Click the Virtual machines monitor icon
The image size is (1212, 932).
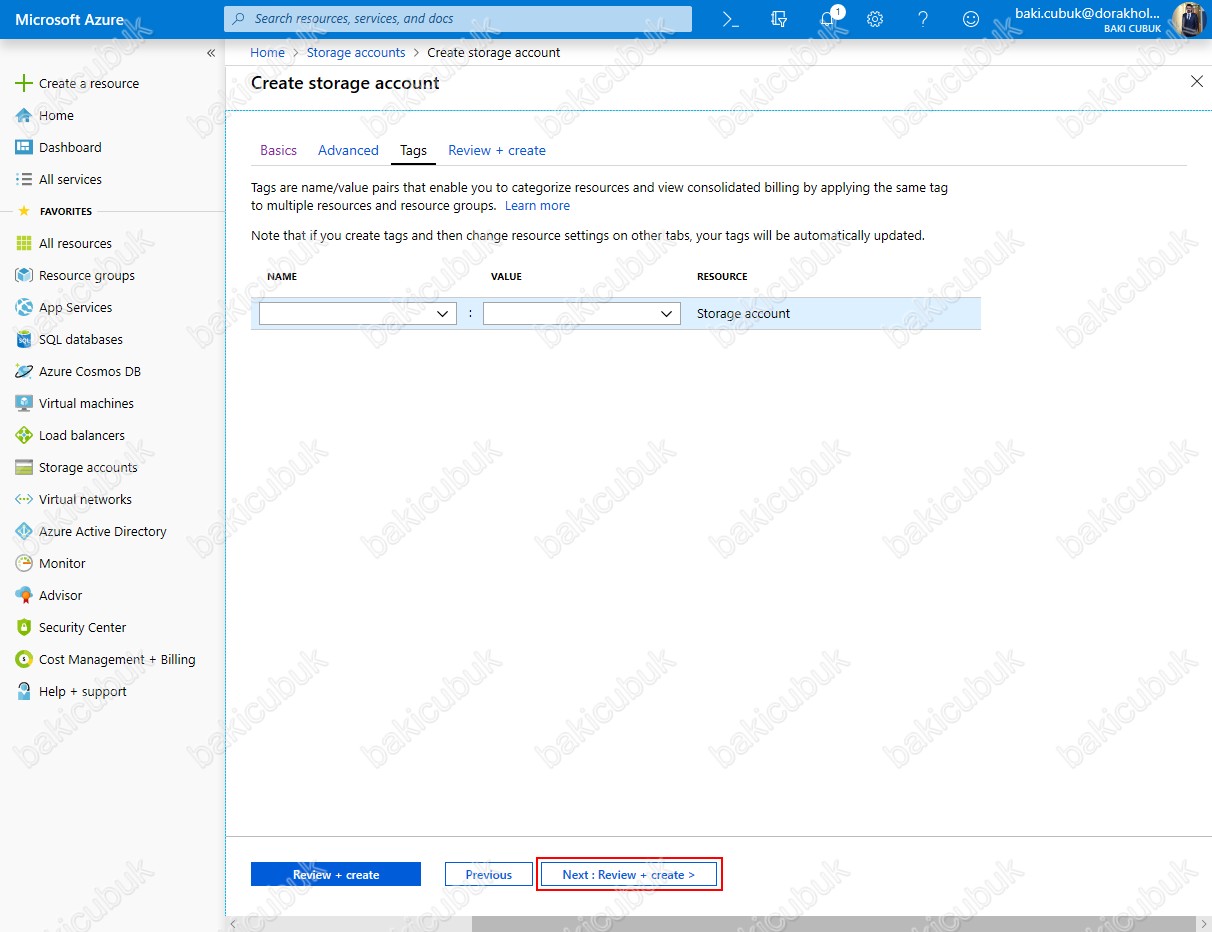24,403
